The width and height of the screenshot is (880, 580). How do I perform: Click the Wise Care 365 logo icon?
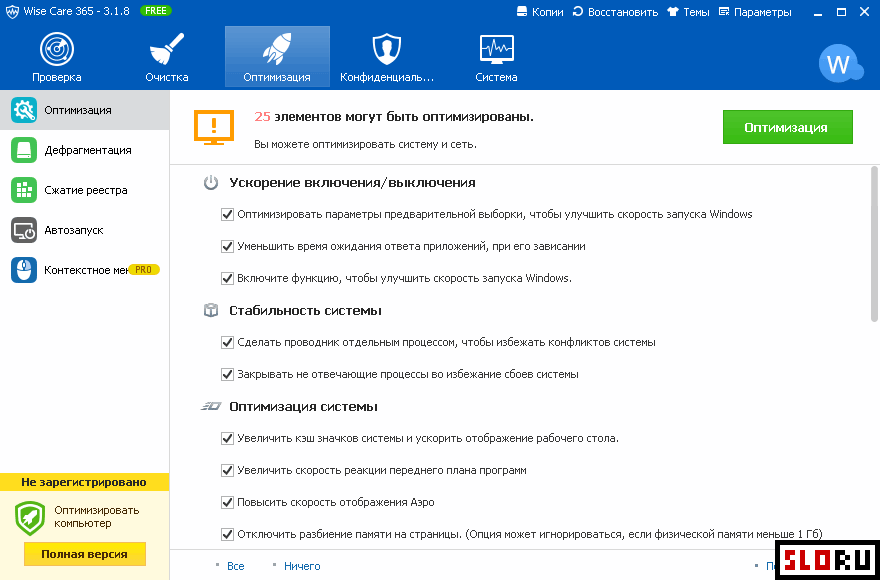point(12,12)
